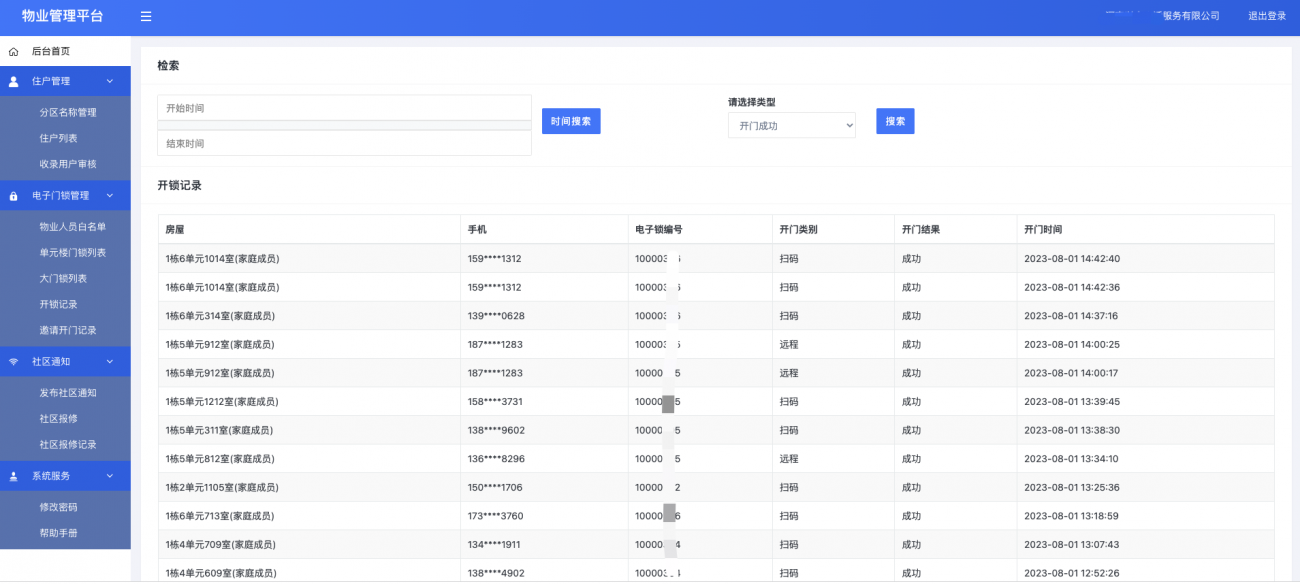This screenshot has width=1300, height=584.
Task: Click the 检索 section heading
Action: [x=168, y=66]
